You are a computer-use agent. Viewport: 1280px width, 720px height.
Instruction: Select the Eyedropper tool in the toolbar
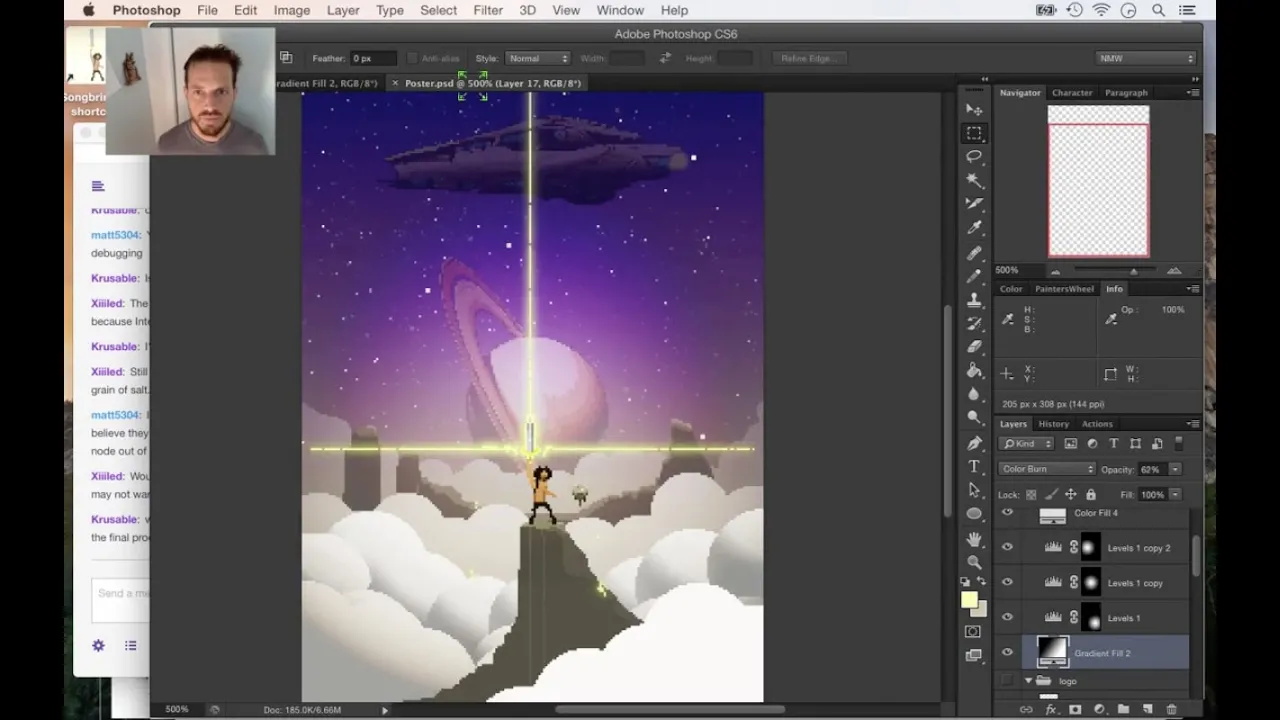click(974, 228)
